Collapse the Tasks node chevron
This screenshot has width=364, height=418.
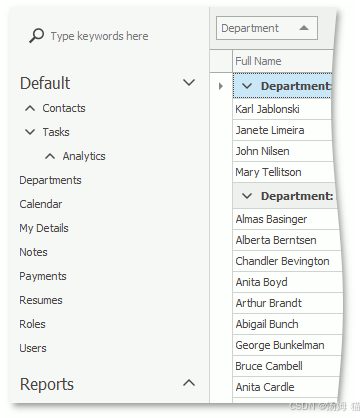[30, 132]
